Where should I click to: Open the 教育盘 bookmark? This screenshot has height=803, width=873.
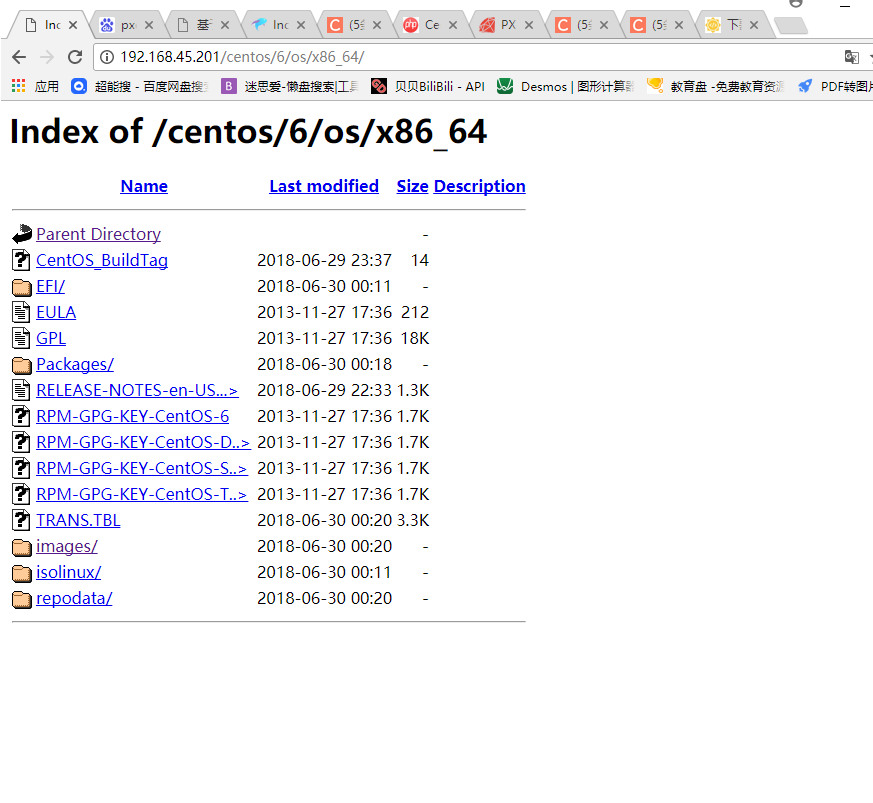coord(715,86)
